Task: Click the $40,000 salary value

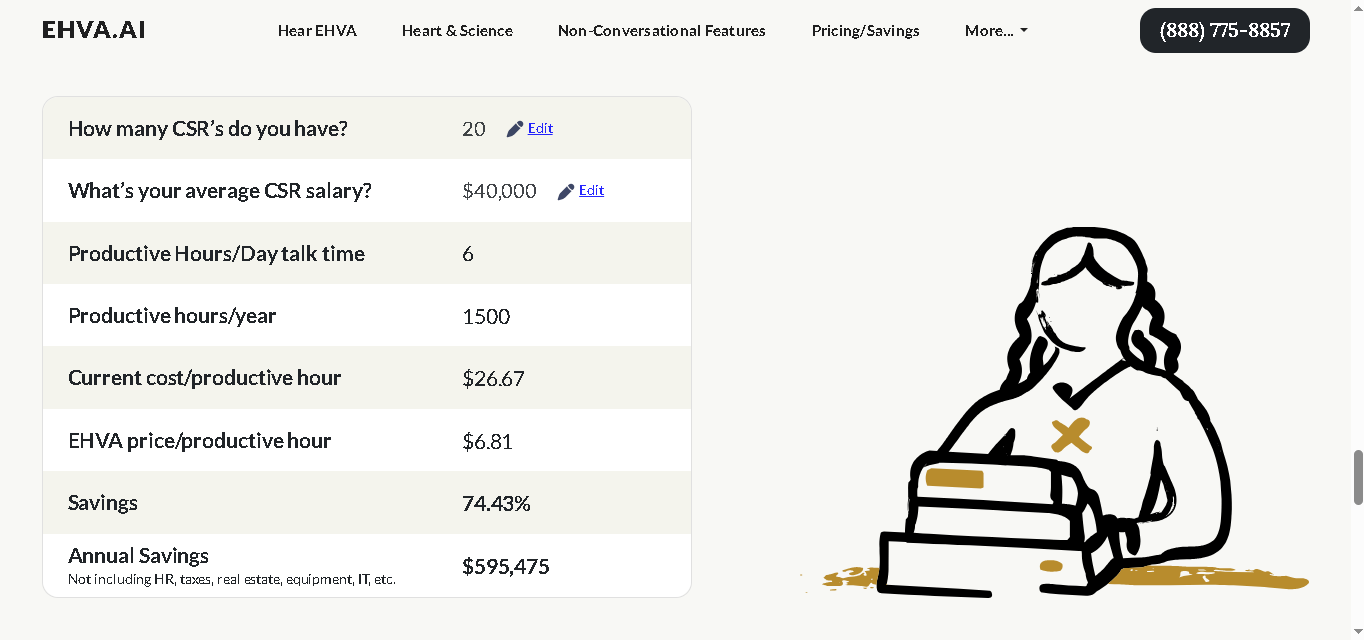Action: point(499,191)
